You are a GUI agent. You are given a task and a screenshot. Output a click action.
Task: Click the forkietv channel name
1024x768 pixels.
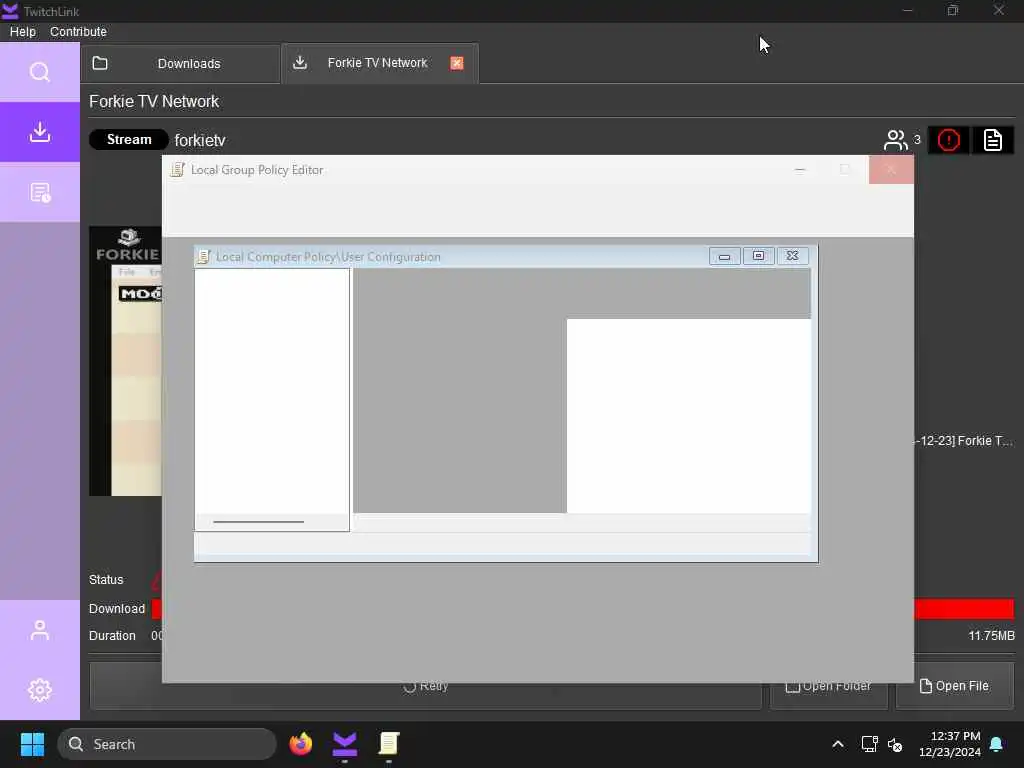(x=200, y=140)
